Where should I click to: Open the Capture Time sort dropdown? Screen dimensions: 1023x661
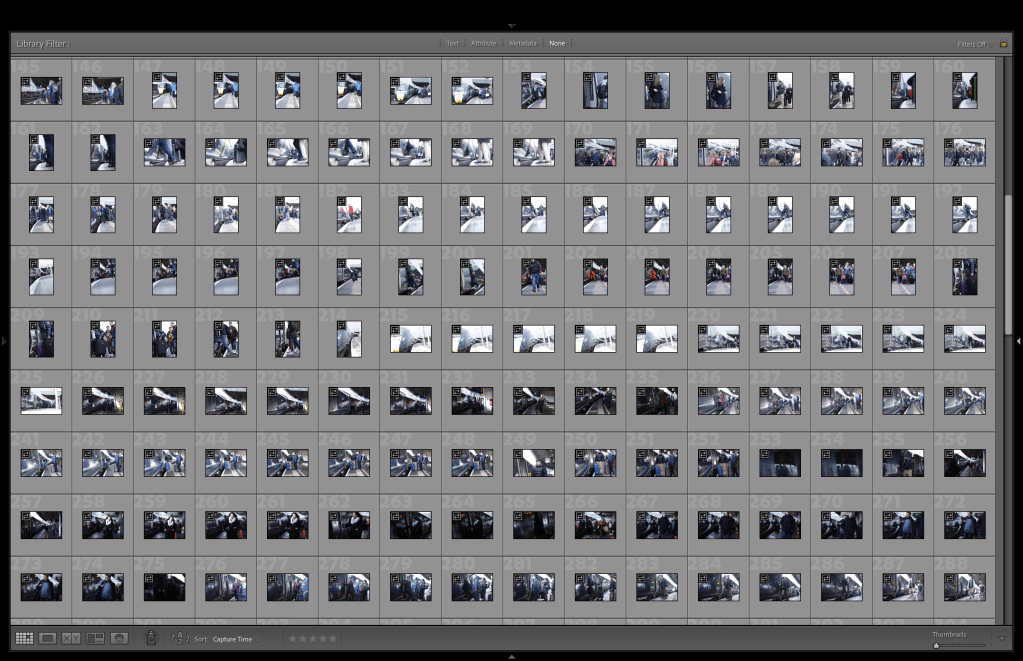(235, 638)
